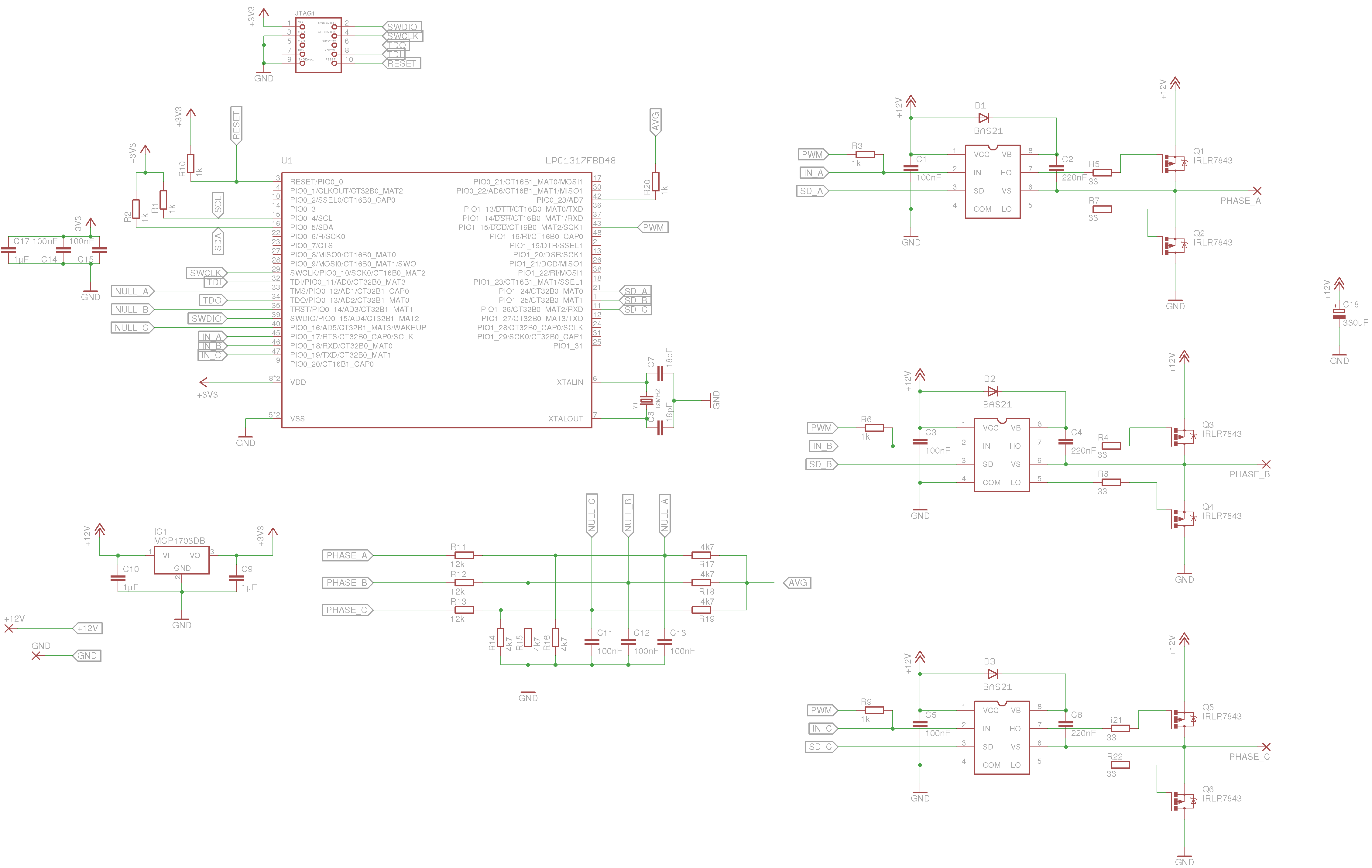This screenshot has height=868, width=1372.
Task: Click the RESET net label at the JTAG connector
Action: pyautogui.click(x=402, y=63)
